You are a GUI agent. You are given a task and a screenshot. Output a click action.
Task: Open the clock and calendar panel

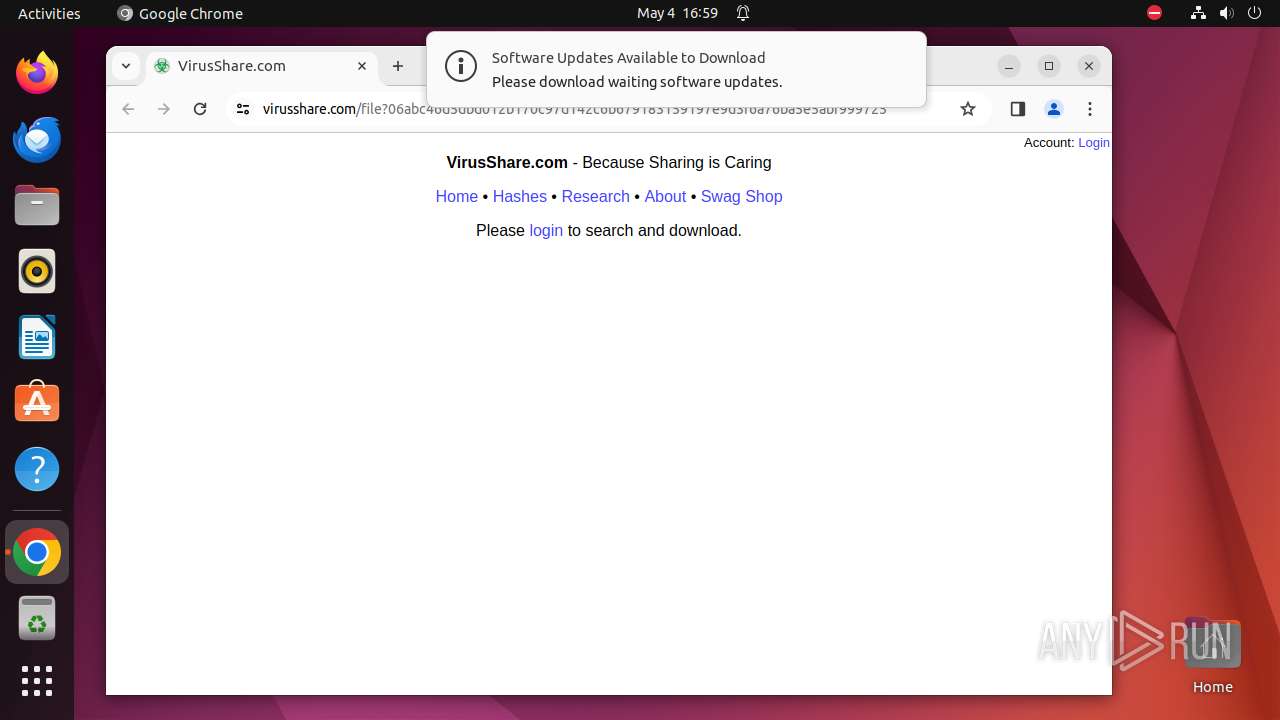(x=677, y=13)
